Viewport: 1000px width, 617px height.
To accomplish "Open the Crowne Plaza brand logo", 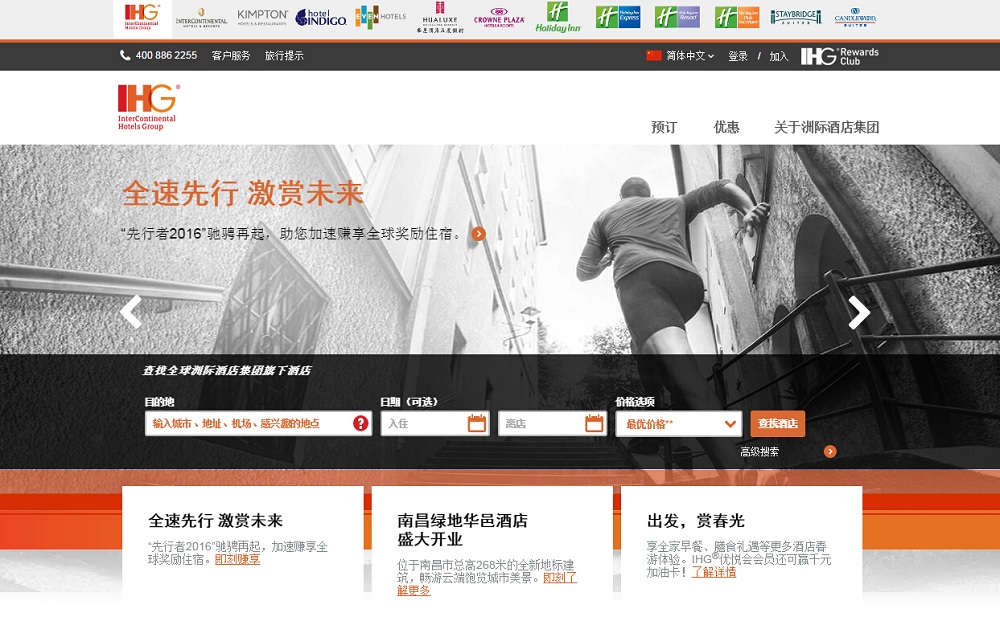I will [x=499, y=17].
